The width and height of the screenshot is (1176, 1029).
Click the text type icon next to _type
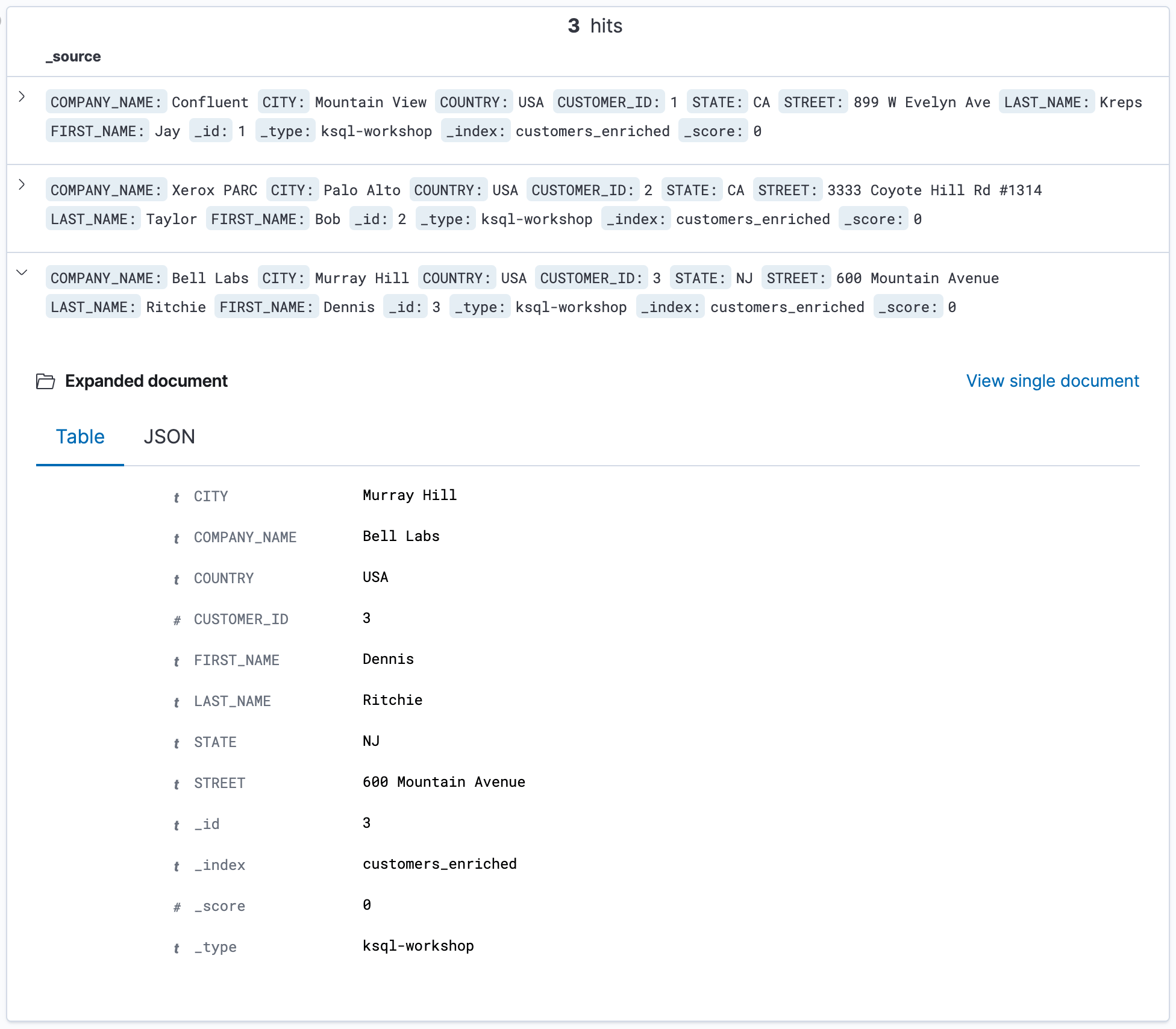coord(177,948)
